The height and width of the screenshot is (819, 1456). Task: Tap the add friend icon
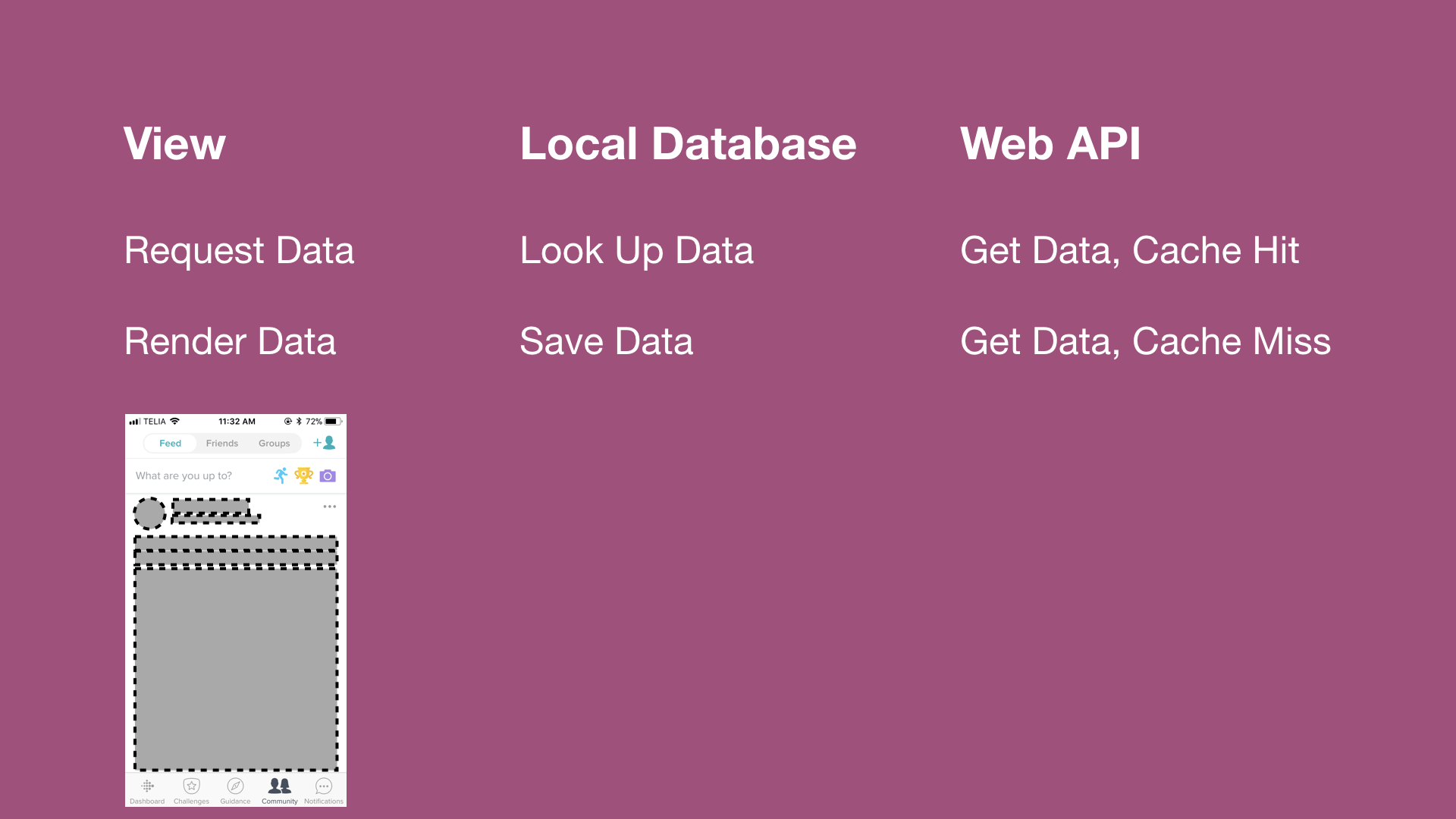coord(325,443)
